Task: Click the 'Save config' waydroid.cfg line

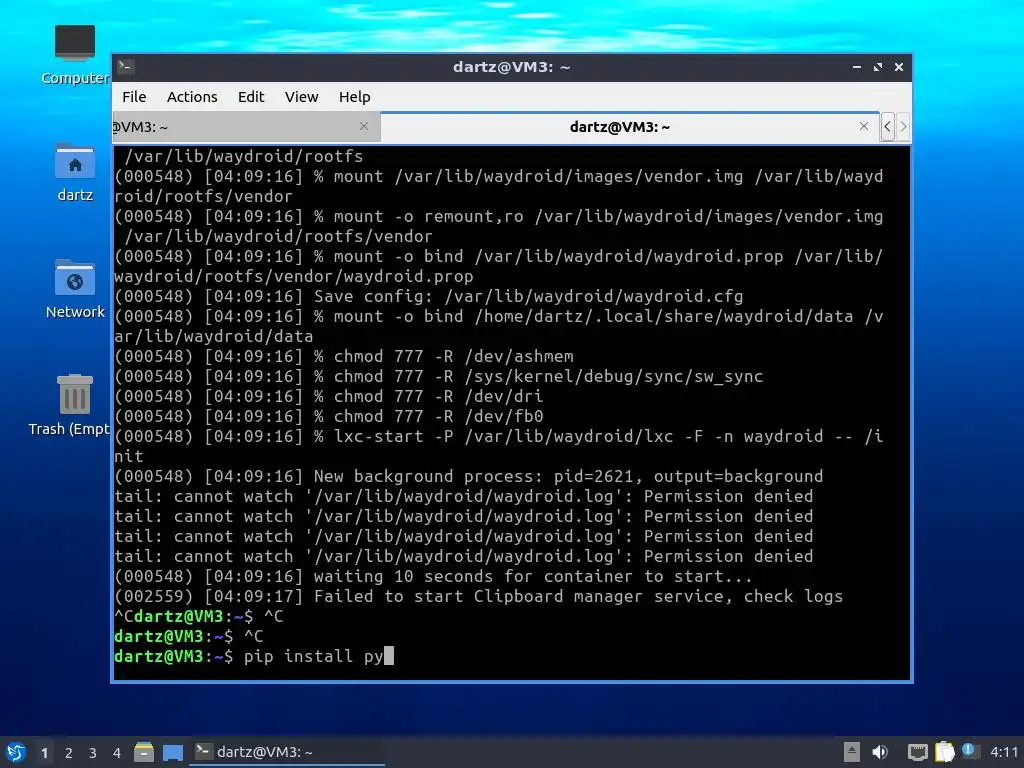Action: click(x=429, y=296)
